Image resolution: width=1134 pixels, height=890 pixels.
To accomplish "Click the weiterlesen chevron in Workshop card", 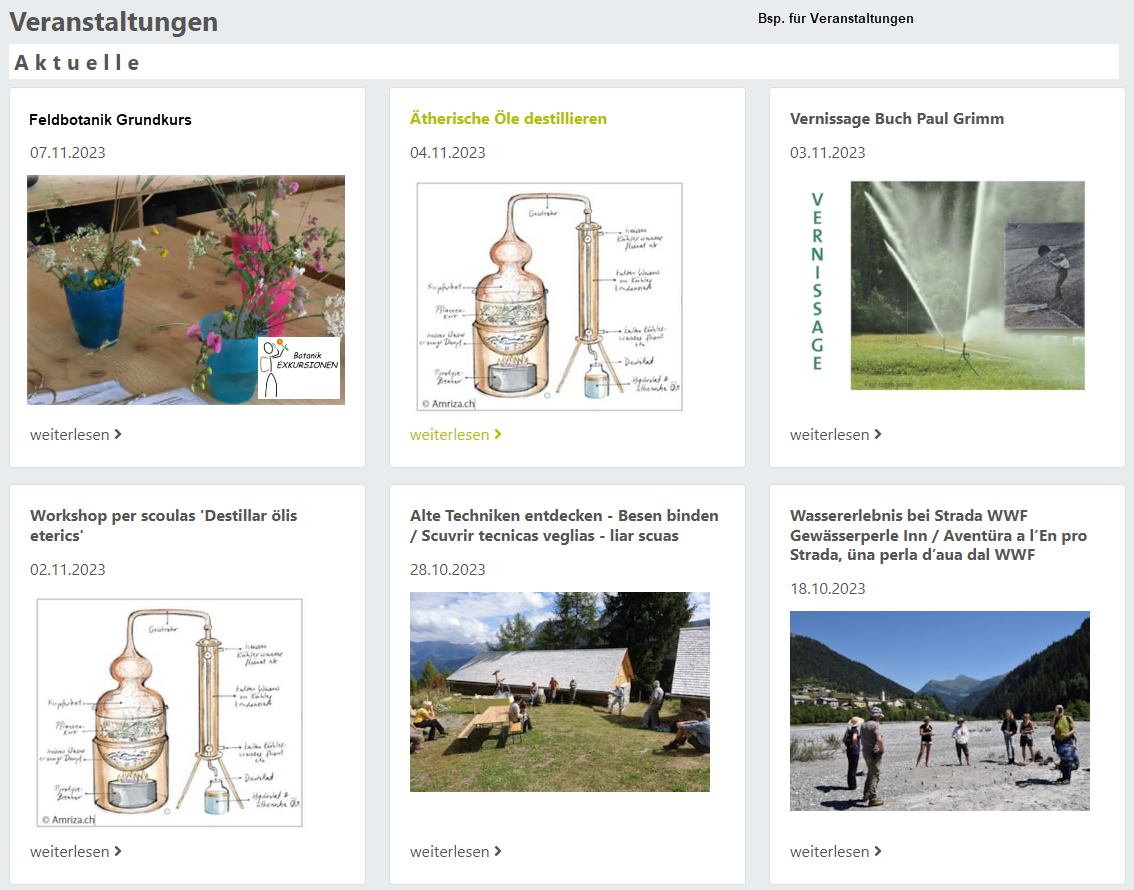I will pos(118,851).
